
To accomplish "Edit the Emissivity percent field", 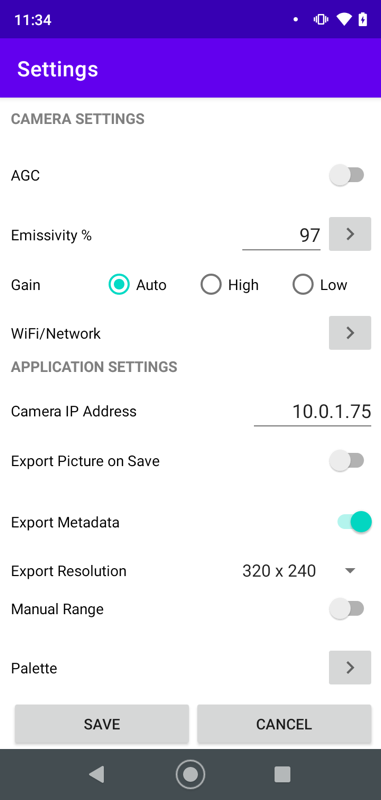I will 281,235.
